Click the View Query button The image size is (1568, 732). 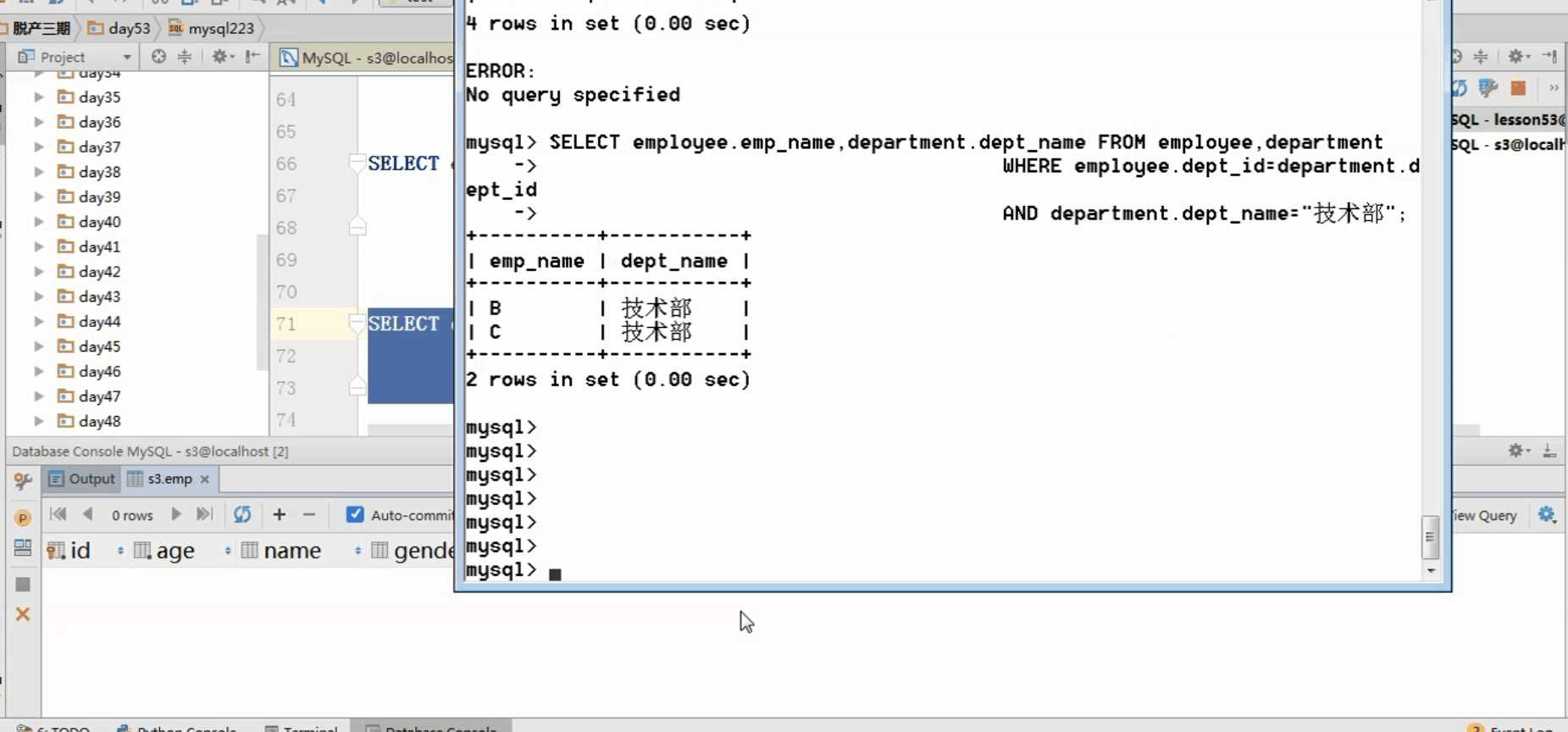pos(1485,515)
